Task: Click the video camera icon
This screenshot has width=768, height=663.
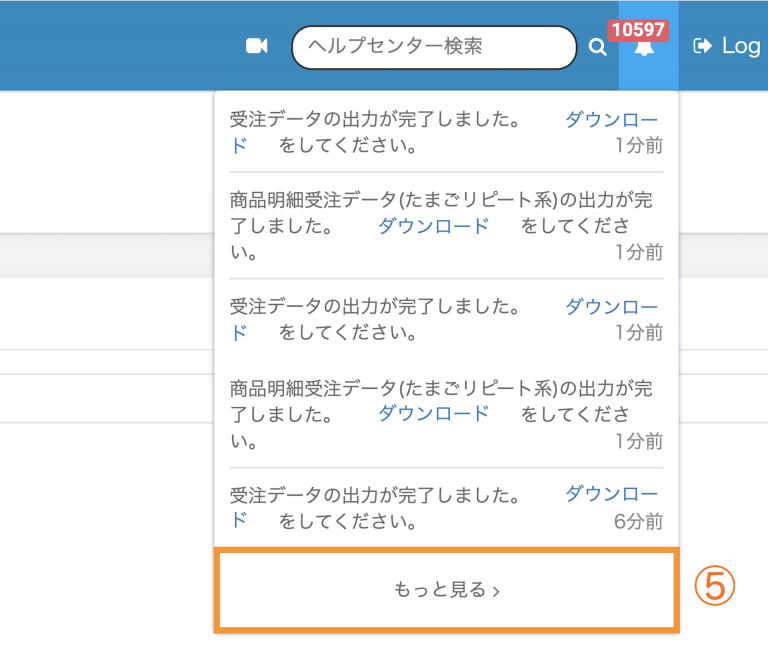Action: click(x=257, y=46)
